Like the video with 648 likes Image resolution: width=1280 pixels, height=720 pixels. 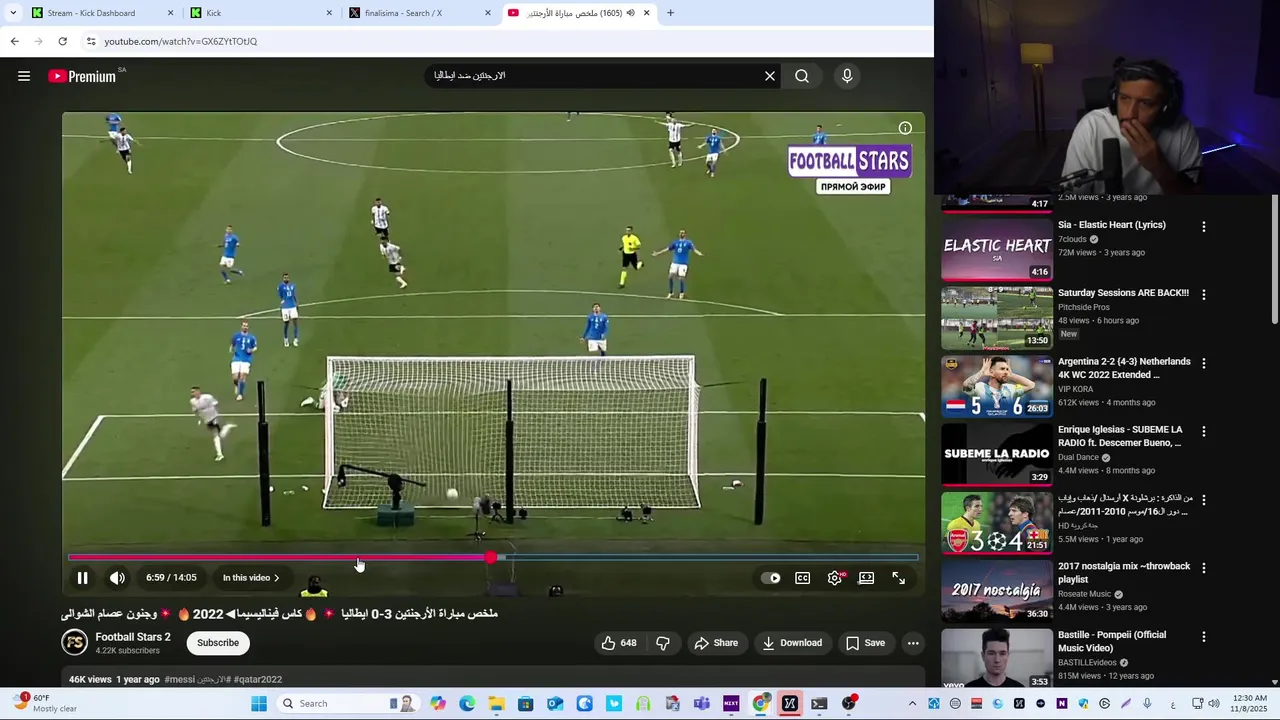click(619, 643)
